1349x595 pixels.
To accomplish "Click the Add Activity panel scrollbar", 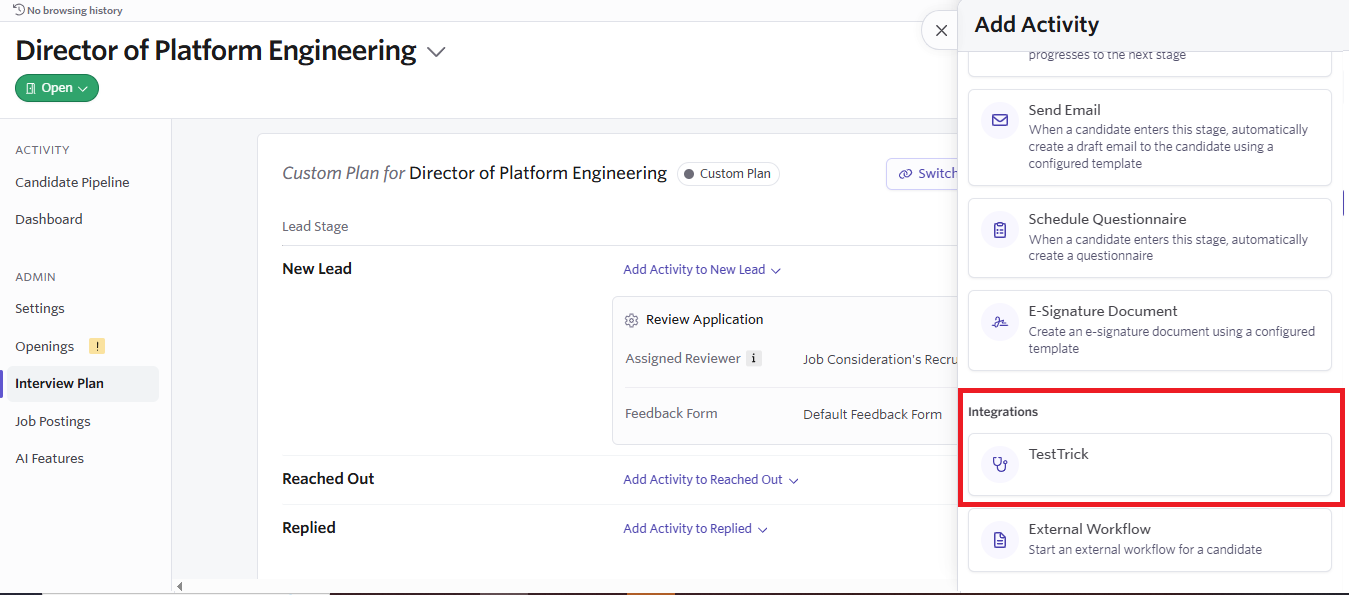I will pyautogui.click(x=1343, y=203).
